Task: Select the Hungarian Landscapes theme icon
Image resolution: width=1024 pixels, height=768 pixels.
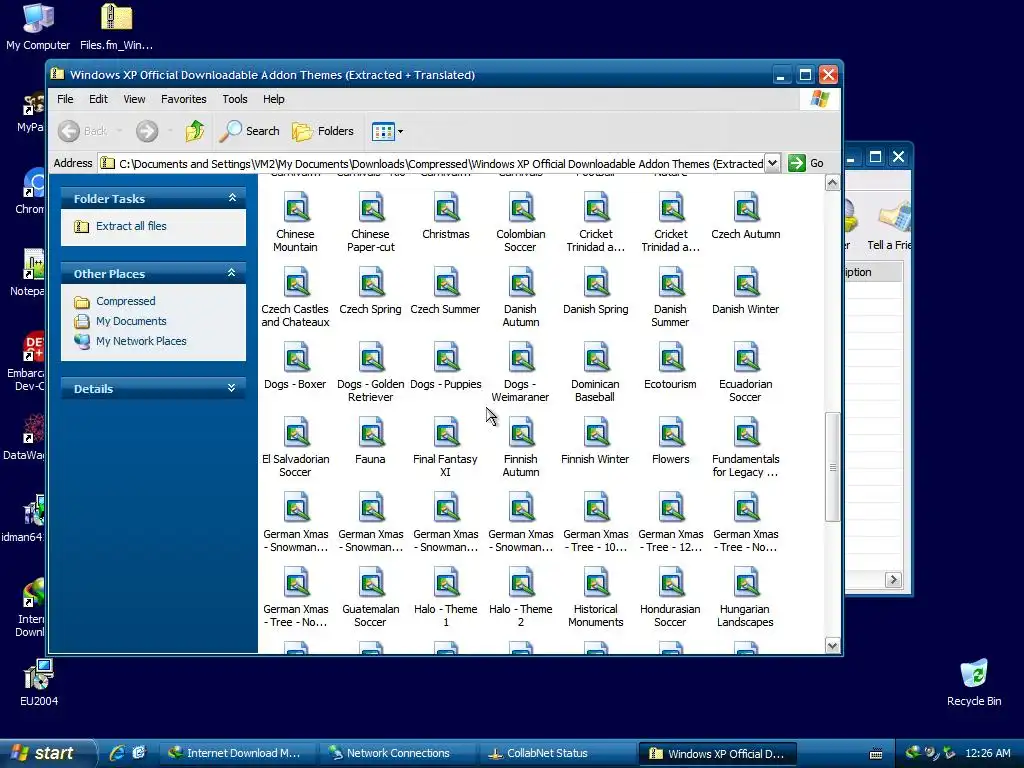Action: pyautogui.click(x=746, y=597)
